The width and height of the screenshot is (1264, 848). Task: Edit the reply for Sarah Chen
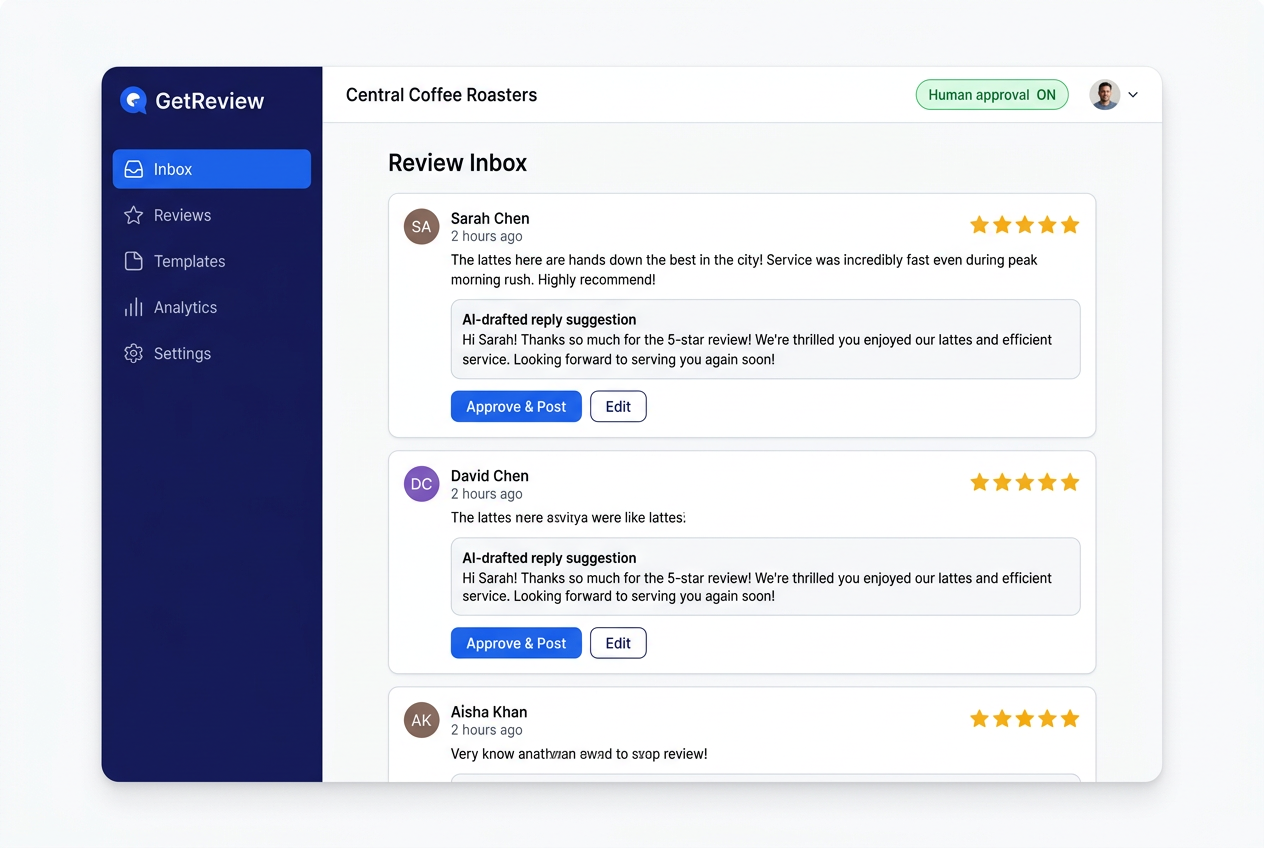tap(618, 406)
